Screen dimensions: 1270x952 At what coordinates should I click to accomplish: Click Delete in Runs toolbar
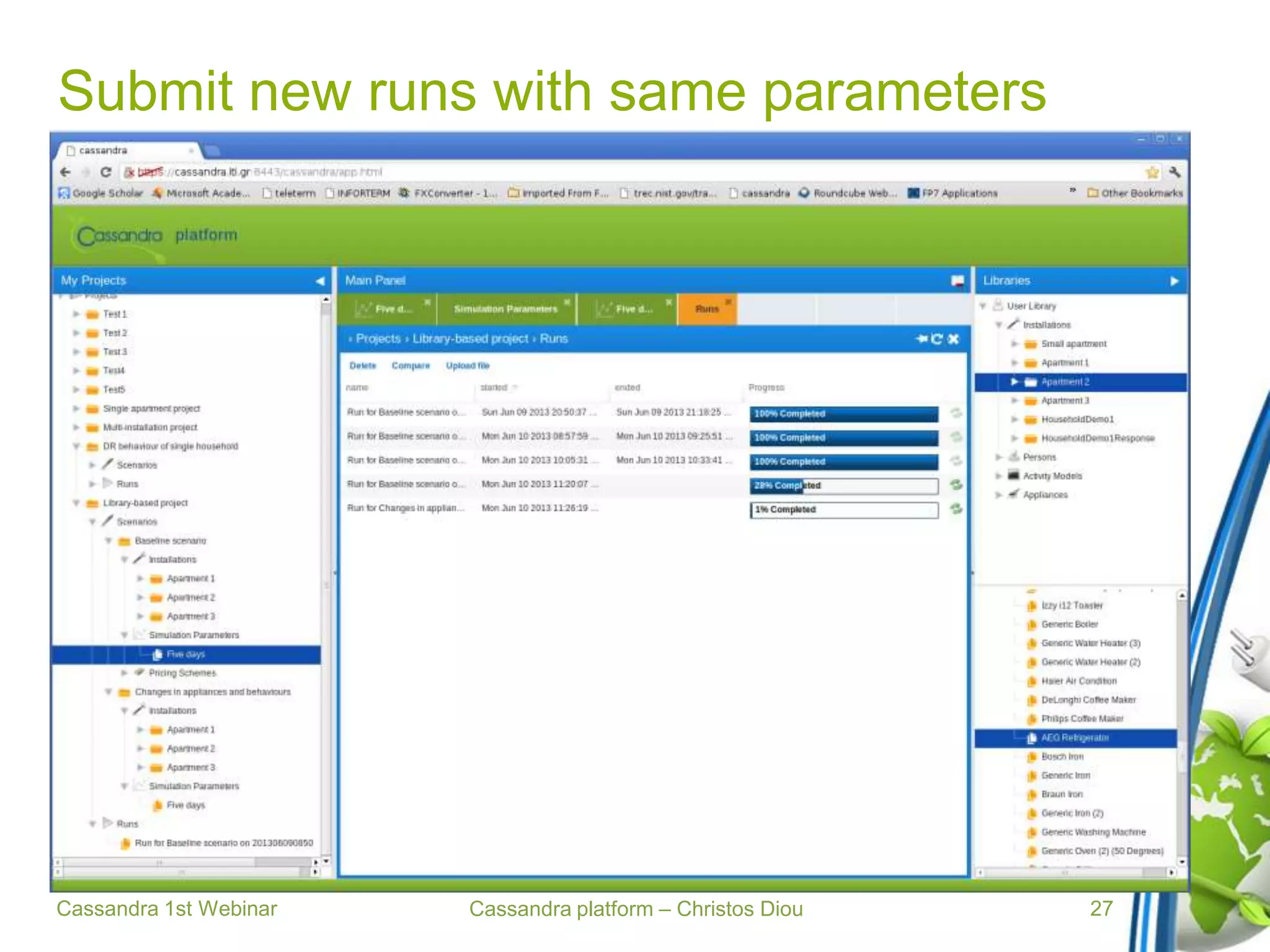click(363, 366)
